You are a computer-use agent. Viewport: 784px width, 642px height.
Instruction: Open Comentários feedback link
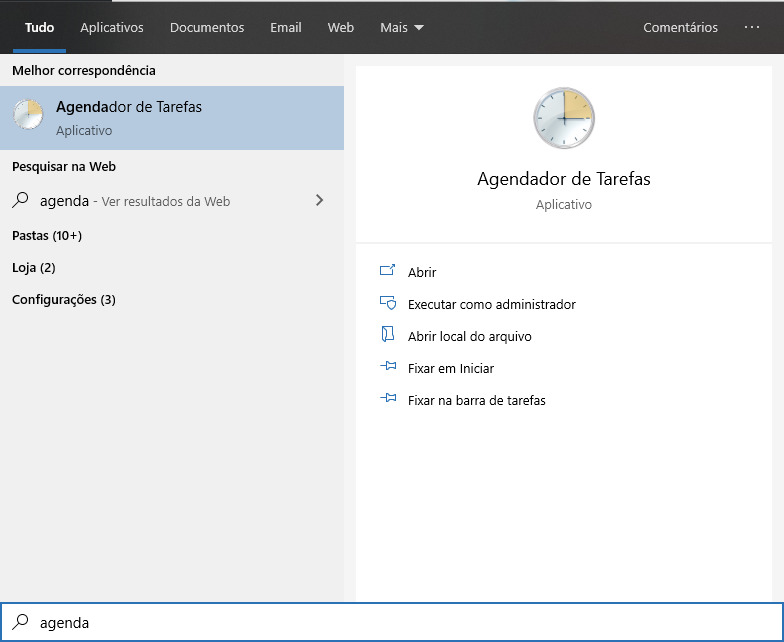pos(680,28)
